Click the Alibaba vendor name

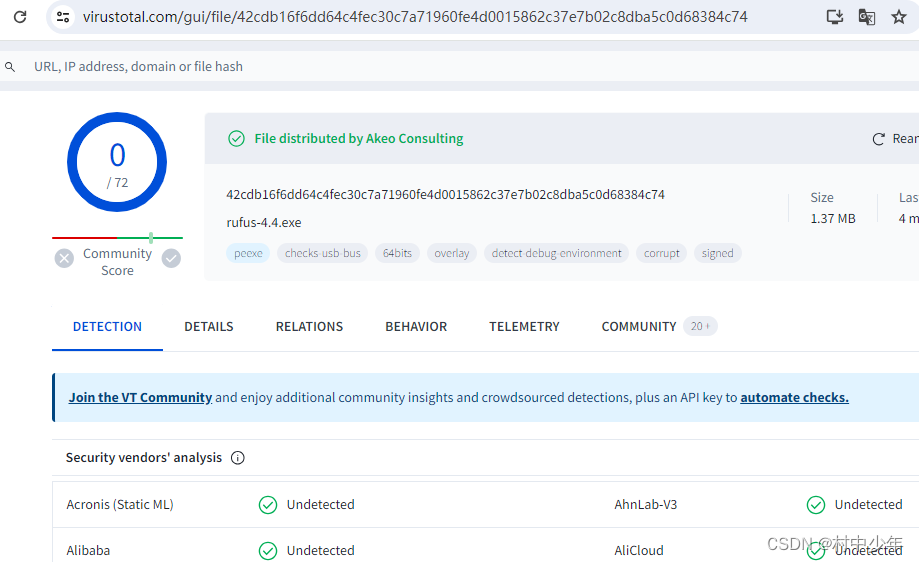point(88,551)
